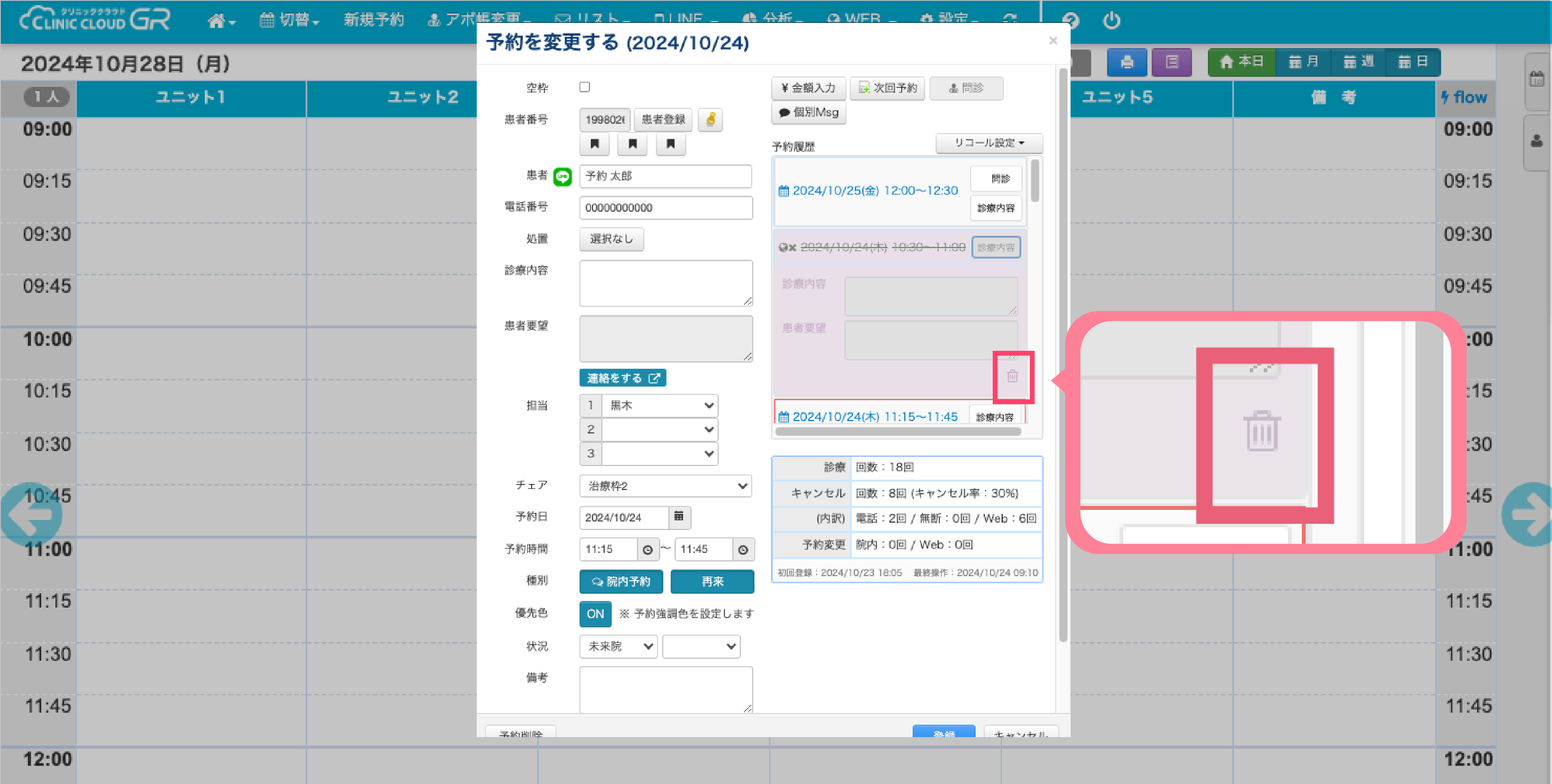
Task: Click the 電話番号 input field
Action: coord(666,208)
